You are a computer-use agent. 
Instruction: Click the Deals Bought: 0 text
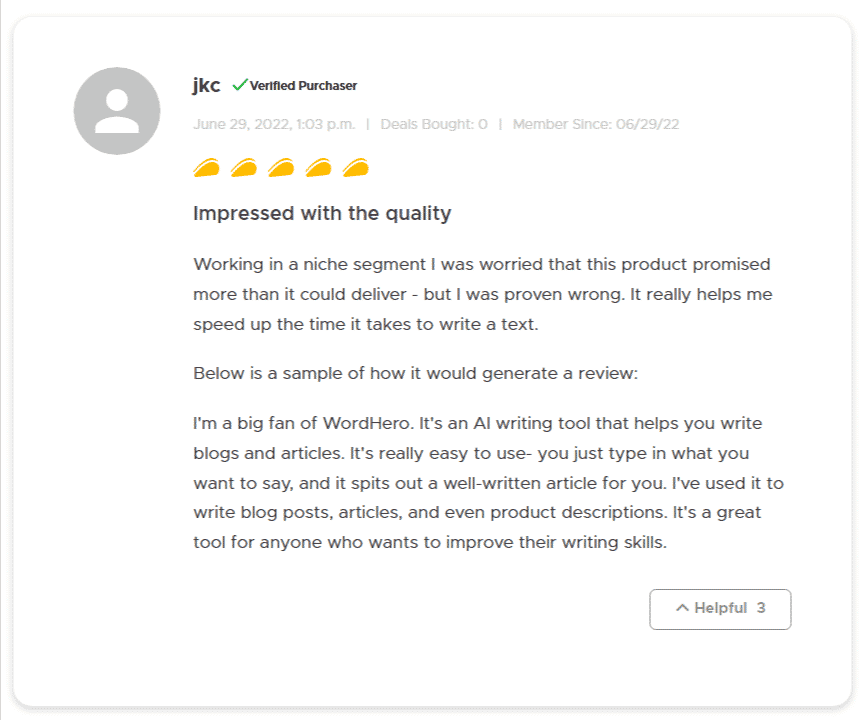pos(434,124)
